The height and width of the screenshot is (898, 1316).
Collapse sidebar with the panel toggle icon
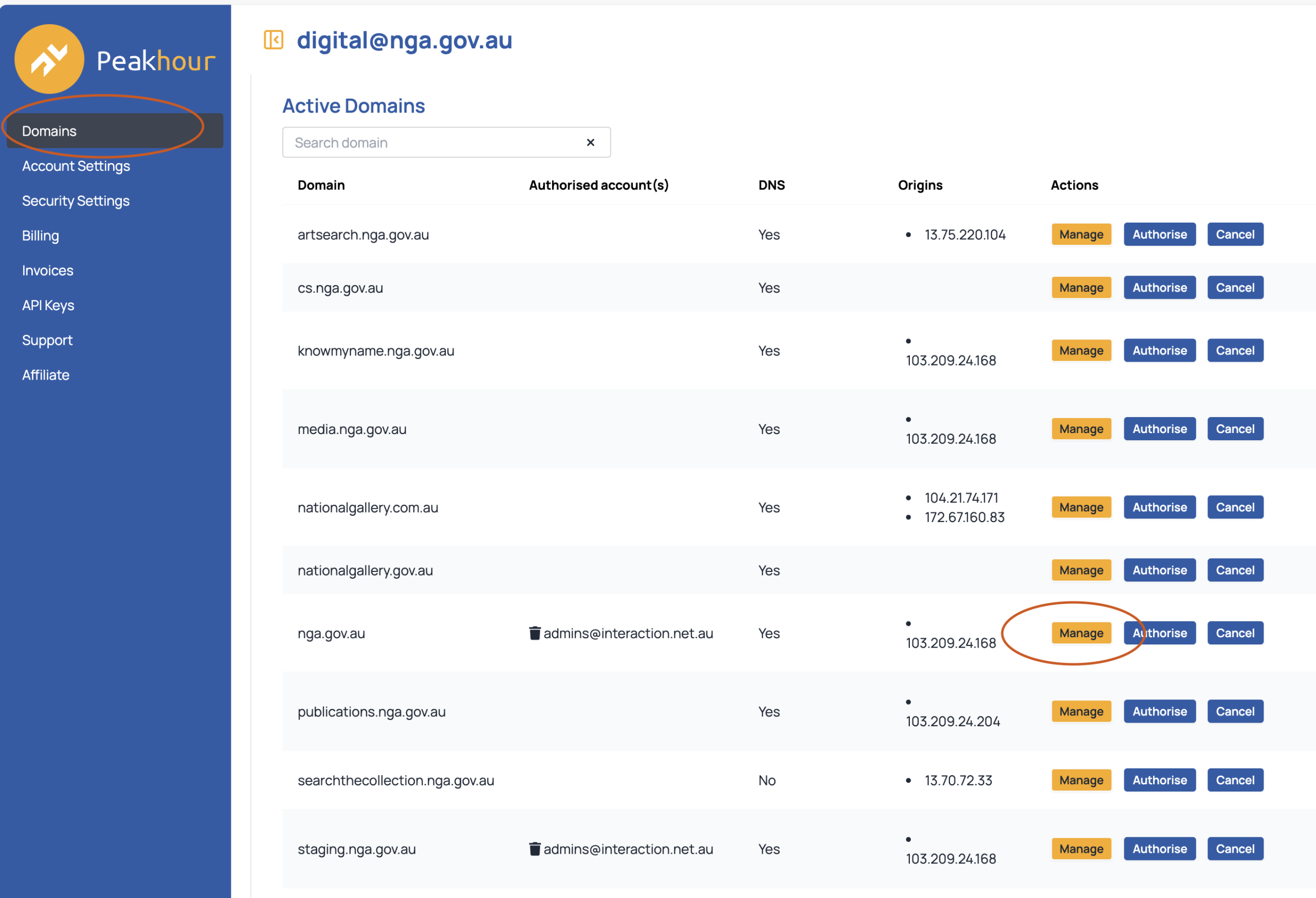[x=273, y=40]
